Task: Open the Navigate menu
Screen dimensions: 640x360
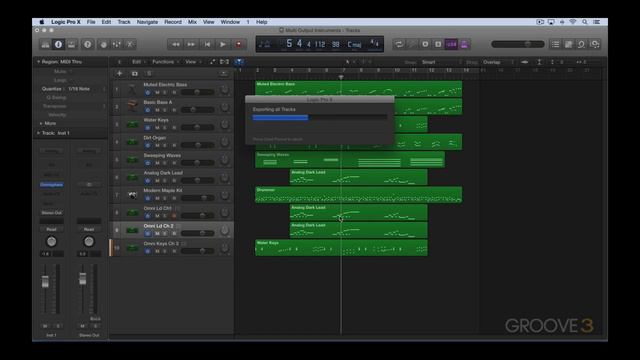Action: [x=147, y=22]
